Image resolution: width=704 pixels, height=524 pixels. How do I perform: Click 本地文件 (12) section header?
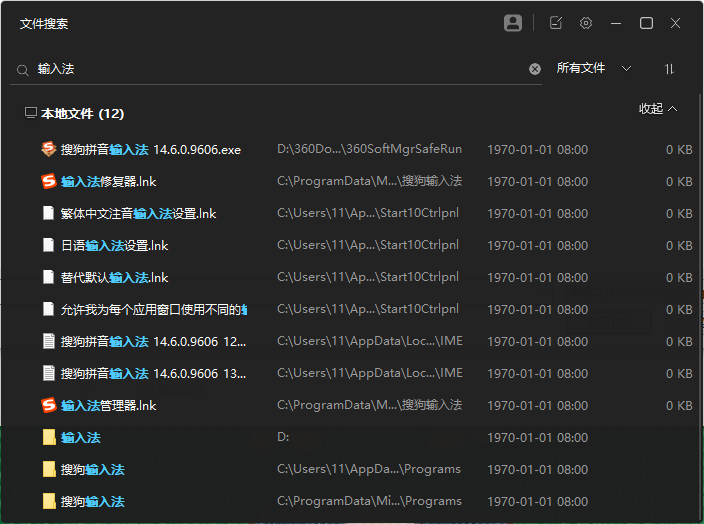[82, 113]
